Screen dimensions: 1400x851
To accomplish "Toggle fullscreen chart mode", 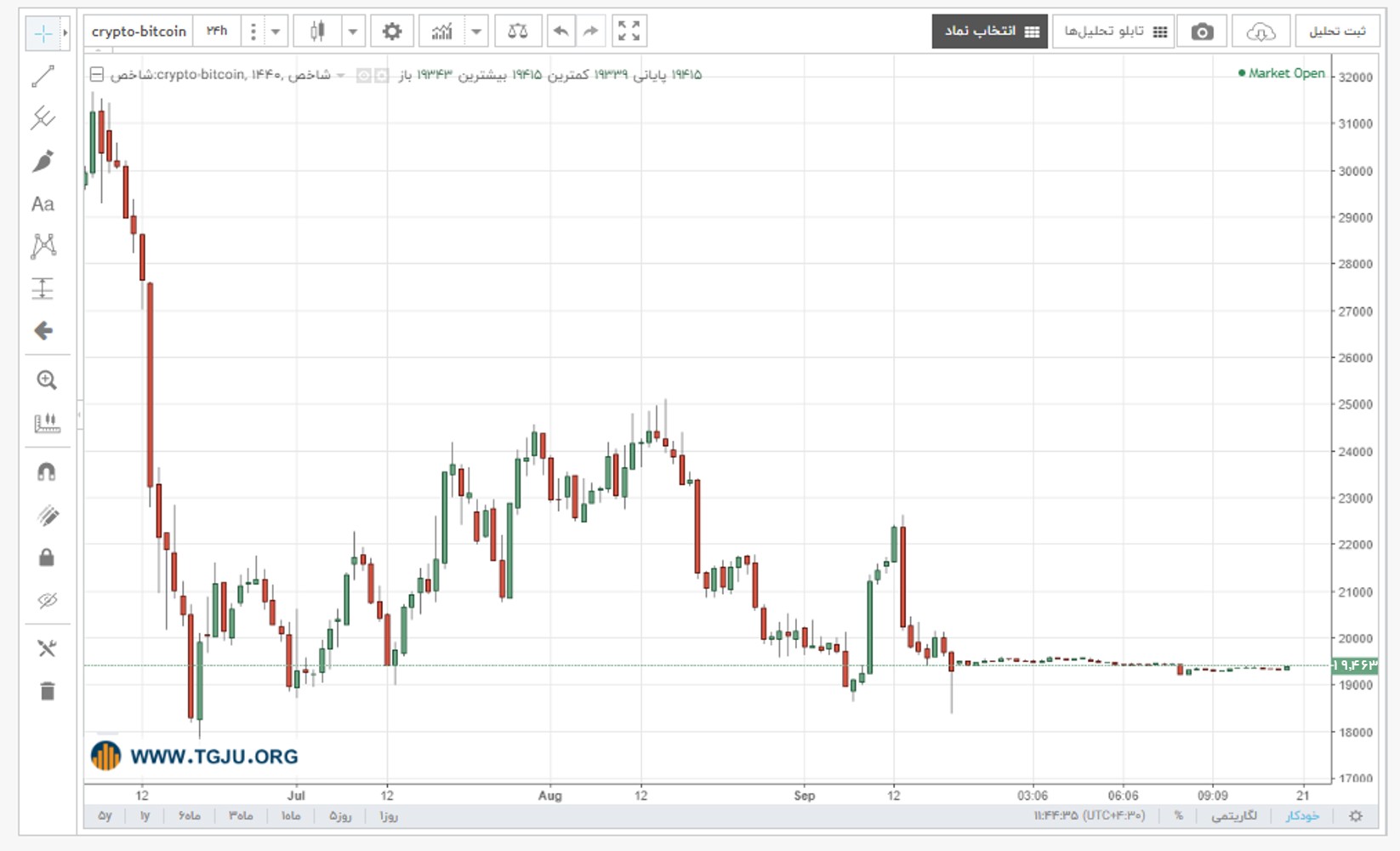I will tap(629, 31).
